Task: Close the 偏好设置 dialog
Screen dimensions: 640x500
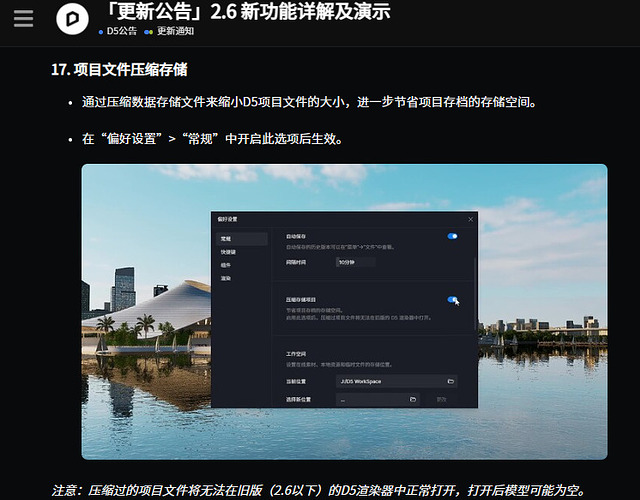Action: (x=470, y=219)
